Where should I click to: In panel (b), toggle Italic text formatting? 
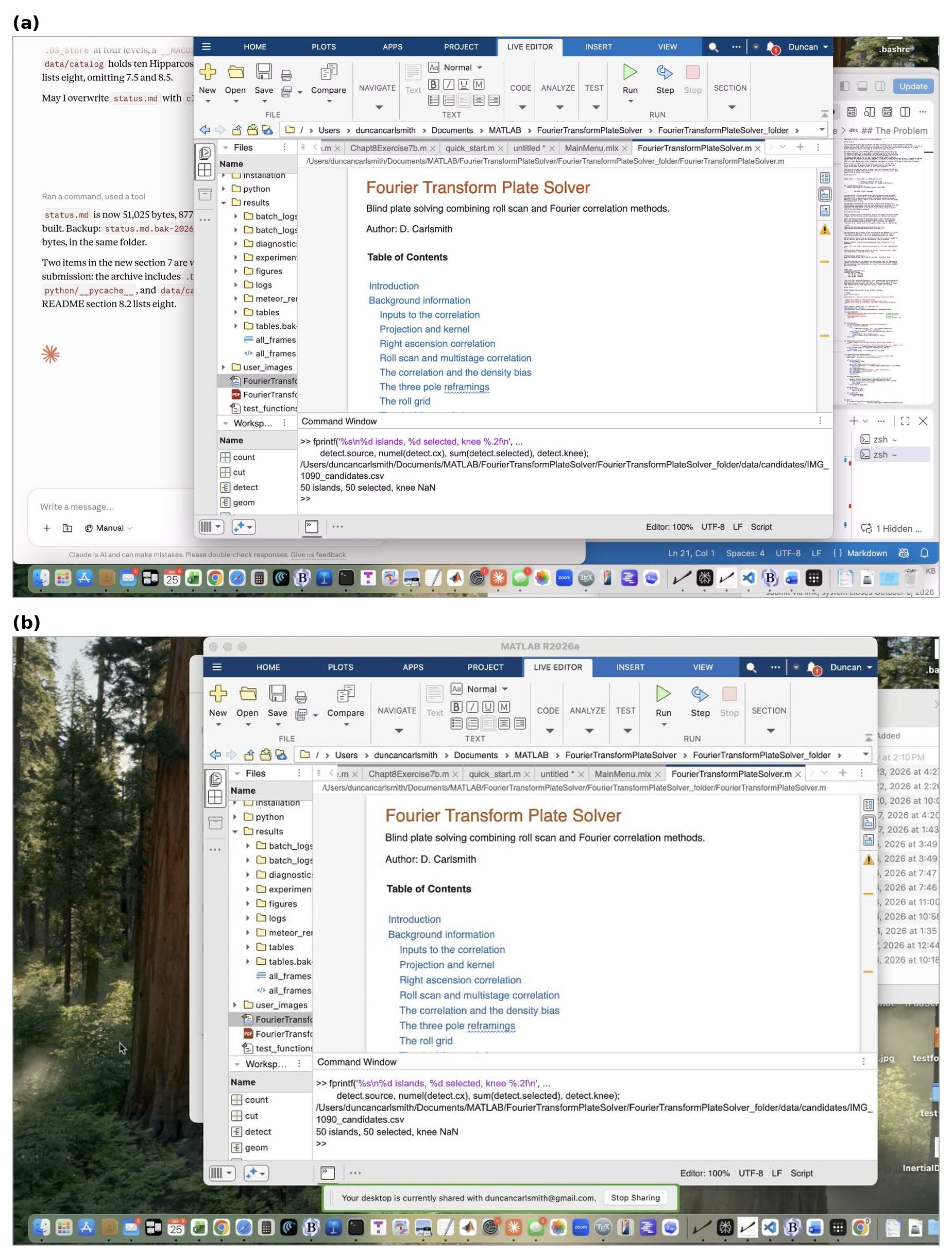point(472,707)
